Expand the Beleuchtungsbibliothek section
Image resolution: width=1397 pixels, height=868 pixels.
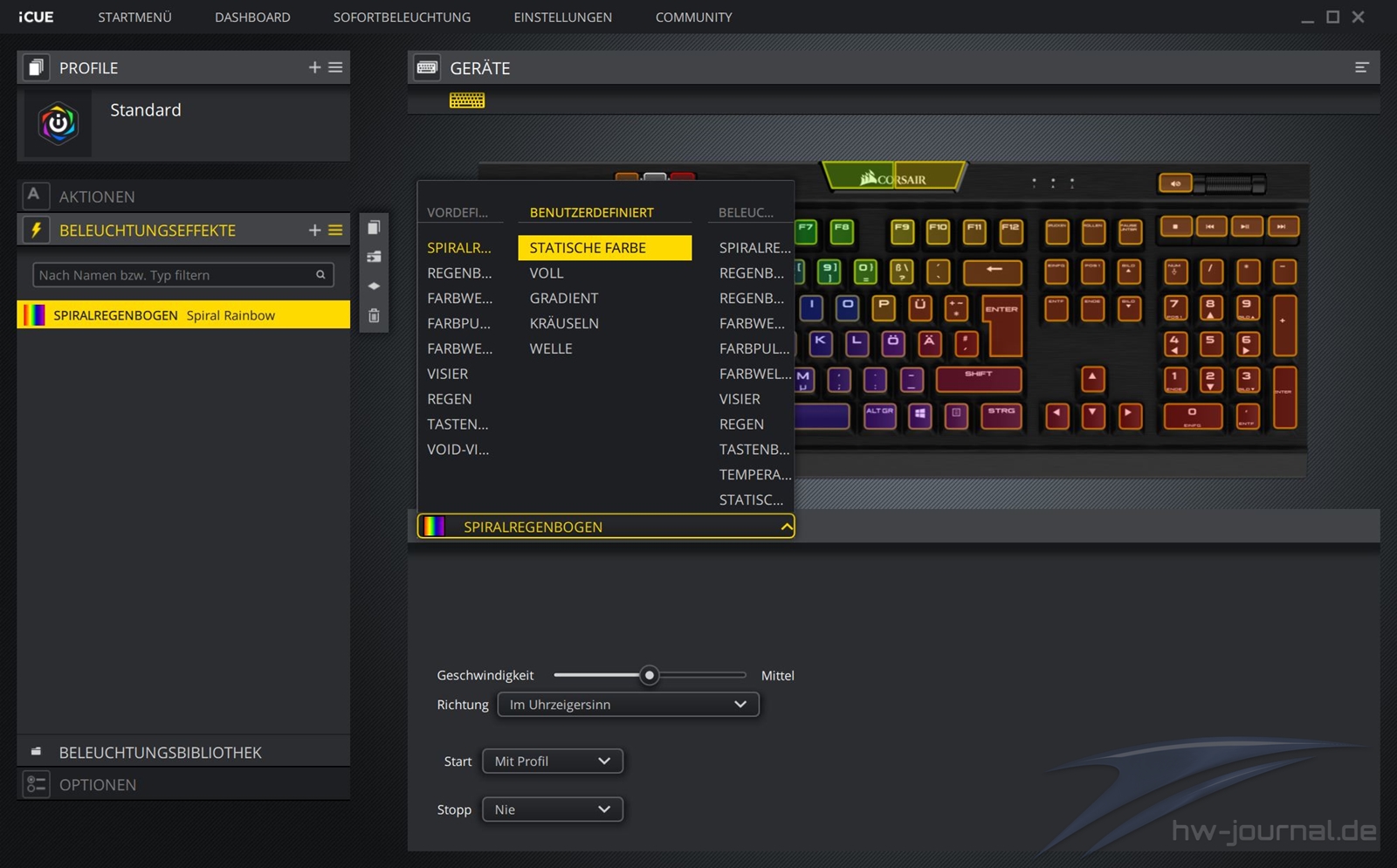coord(183,752)
